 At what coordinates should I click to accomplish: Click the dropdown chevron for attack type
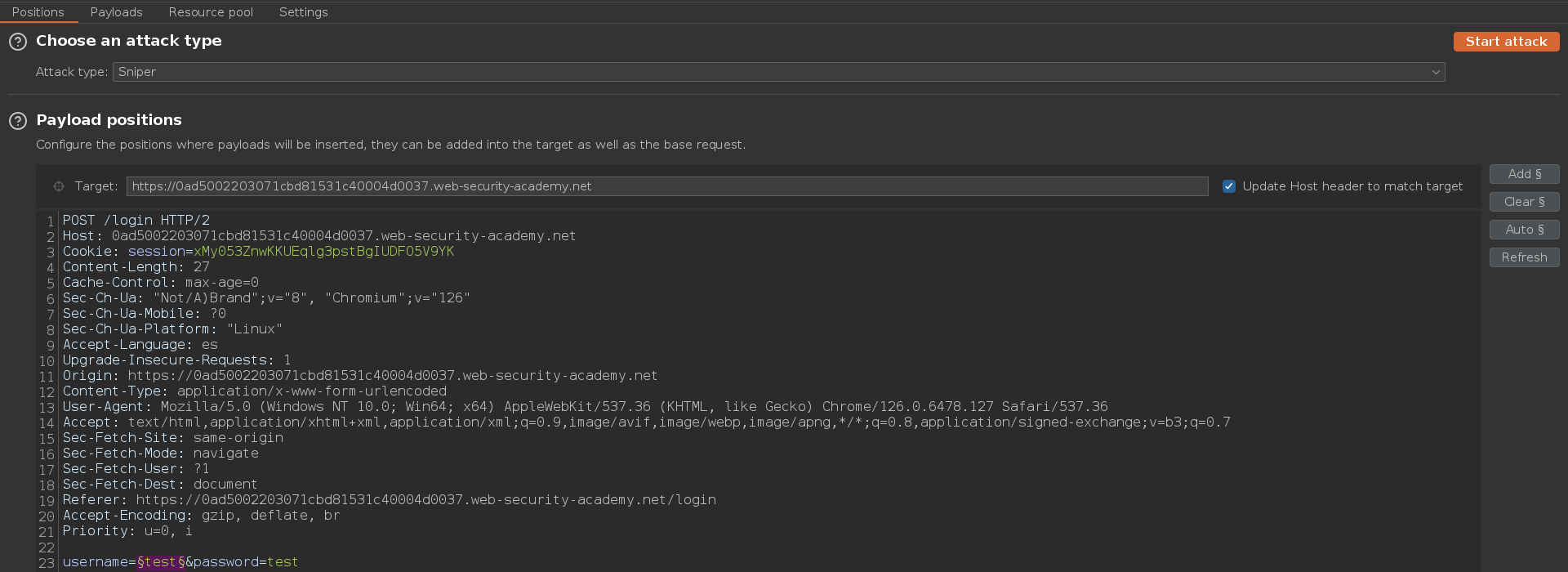(x=1435, y=72)
